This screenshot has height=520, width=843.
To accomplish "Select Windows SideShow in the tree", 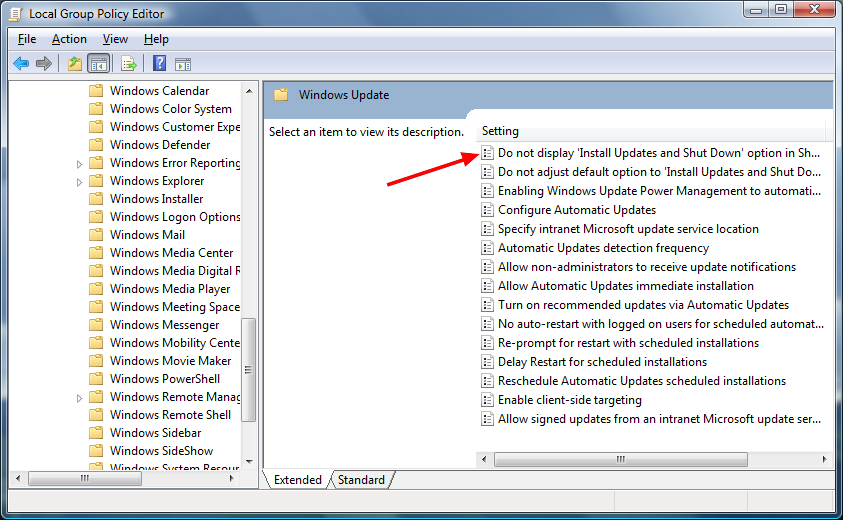I will point(161,451).
